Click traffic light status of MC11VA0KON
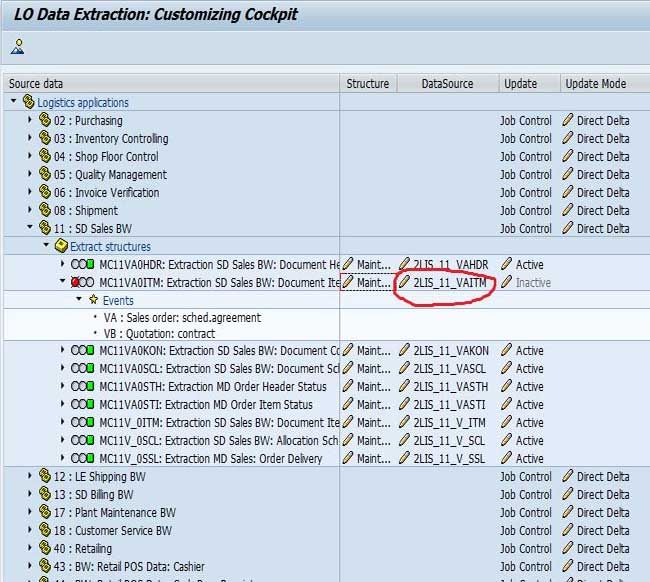Viewport: 650px width, 582px height. 82,350
